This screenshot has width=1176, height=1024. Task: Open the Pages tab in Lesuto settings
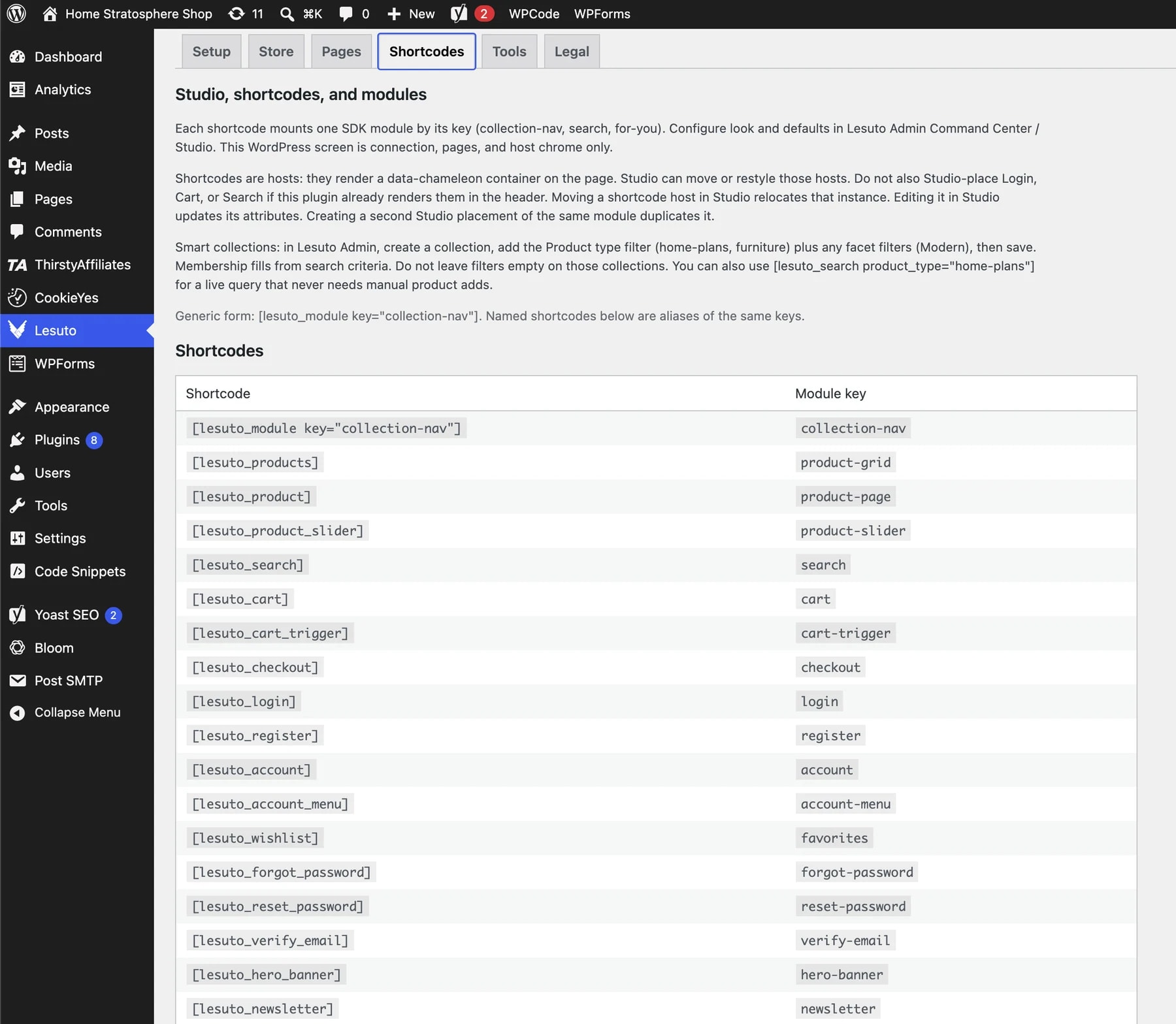(x=341, y=52)
